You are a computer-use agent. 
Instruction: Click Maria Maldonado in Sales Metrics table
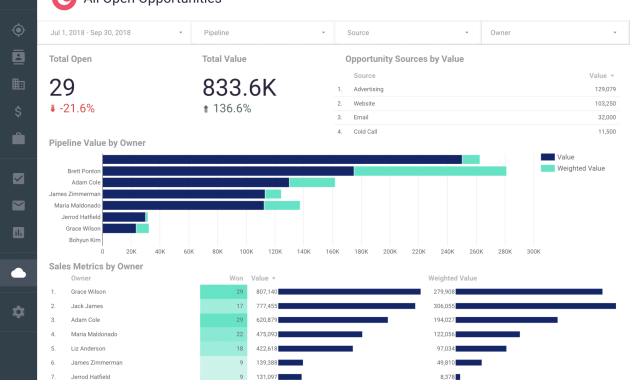pyautogui.click(x=94, y=334)
